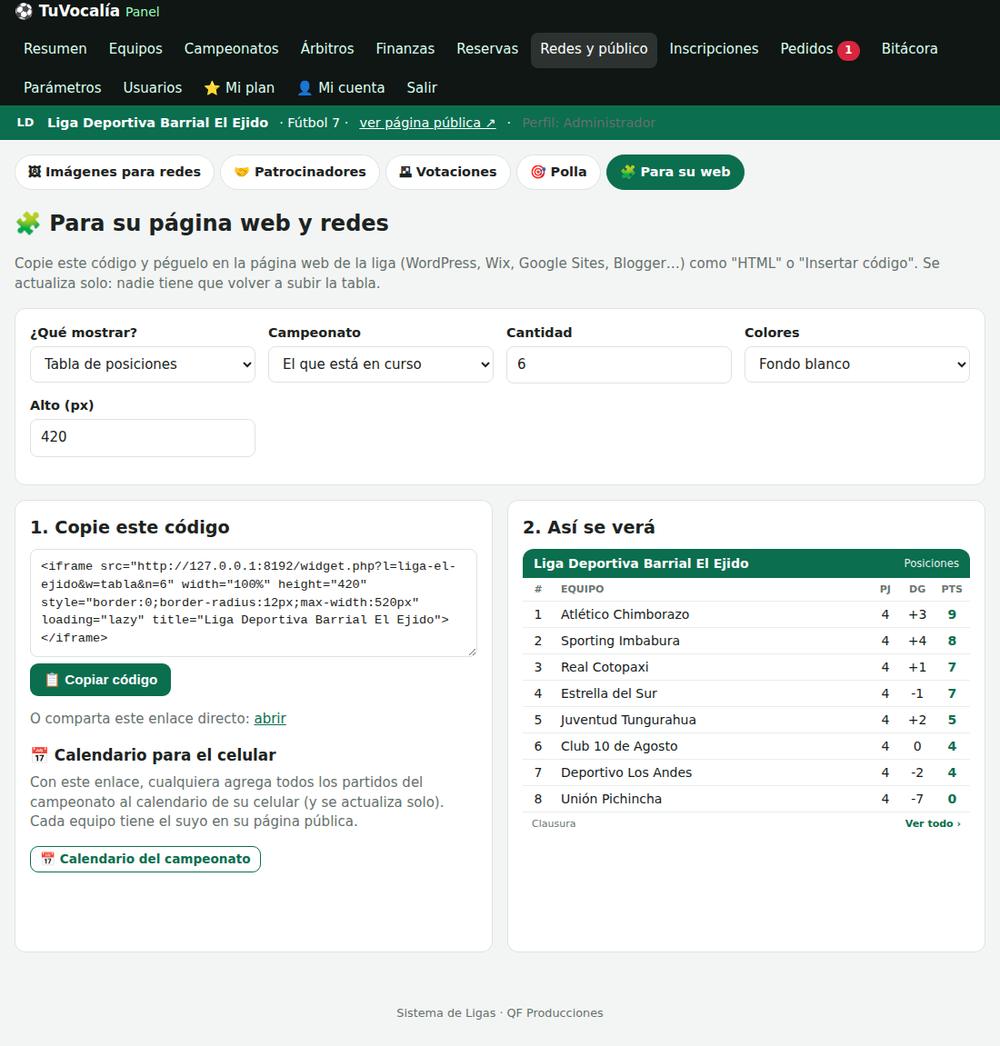The image size is (1000, 1046).
Task: Click the Sporting Imbabura team name
Action: [620, 641]
